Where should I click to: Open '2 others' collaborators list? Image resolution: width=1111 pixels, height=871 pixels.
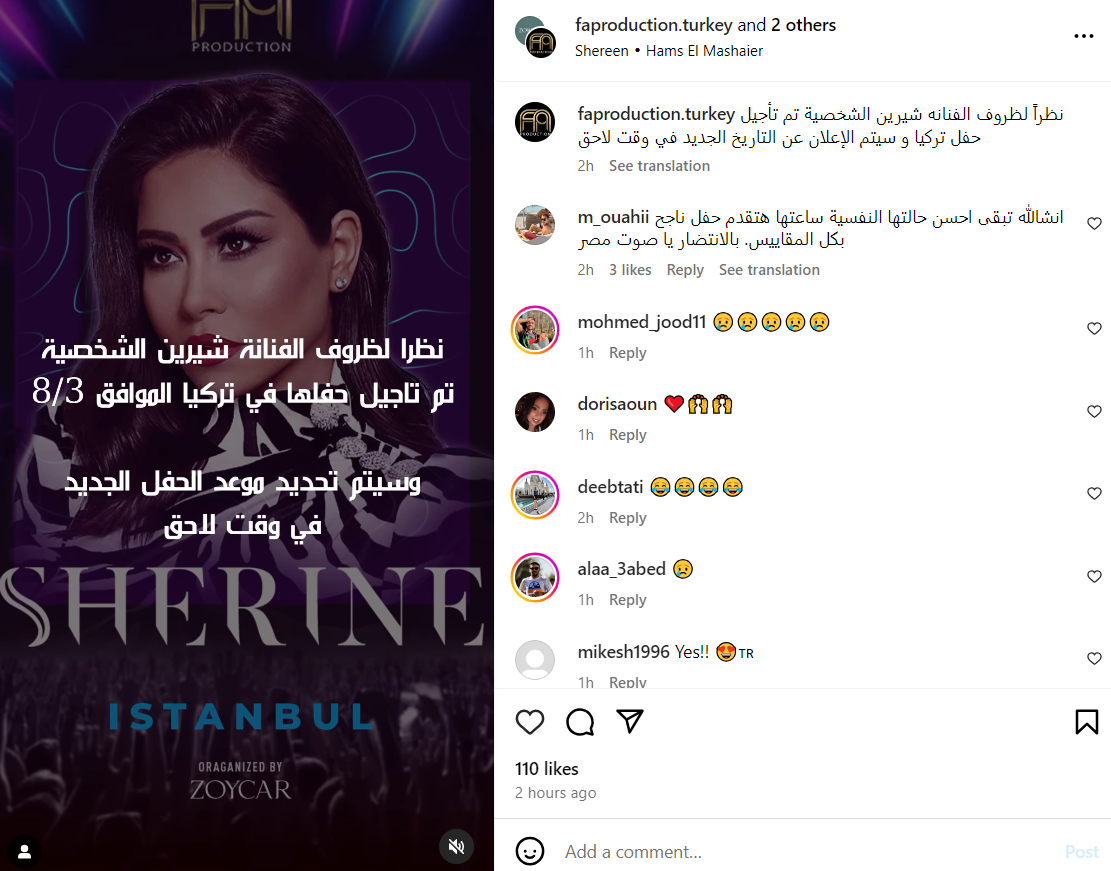(x=803, y=25)
